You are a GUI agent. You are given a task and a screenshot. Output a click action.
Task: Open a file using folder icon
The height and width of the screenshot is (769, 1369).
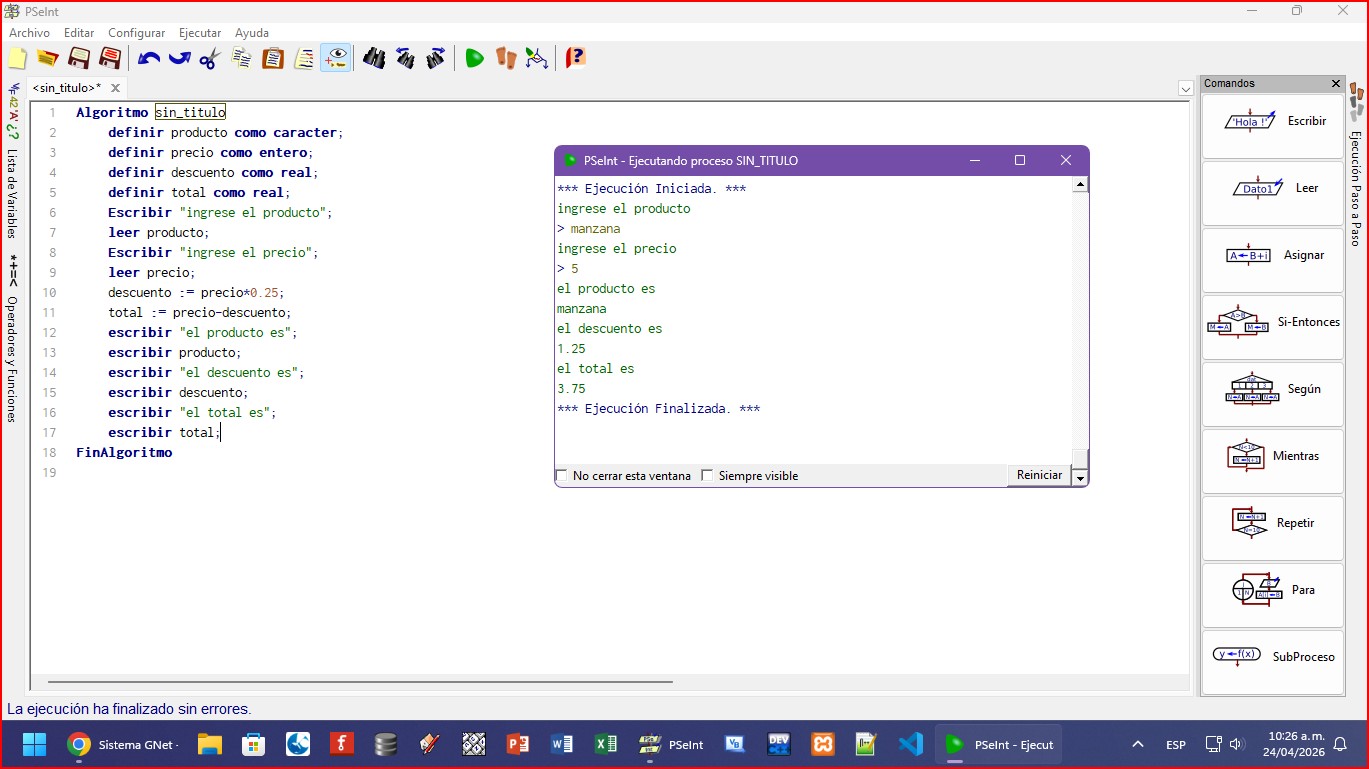[47, 58]
